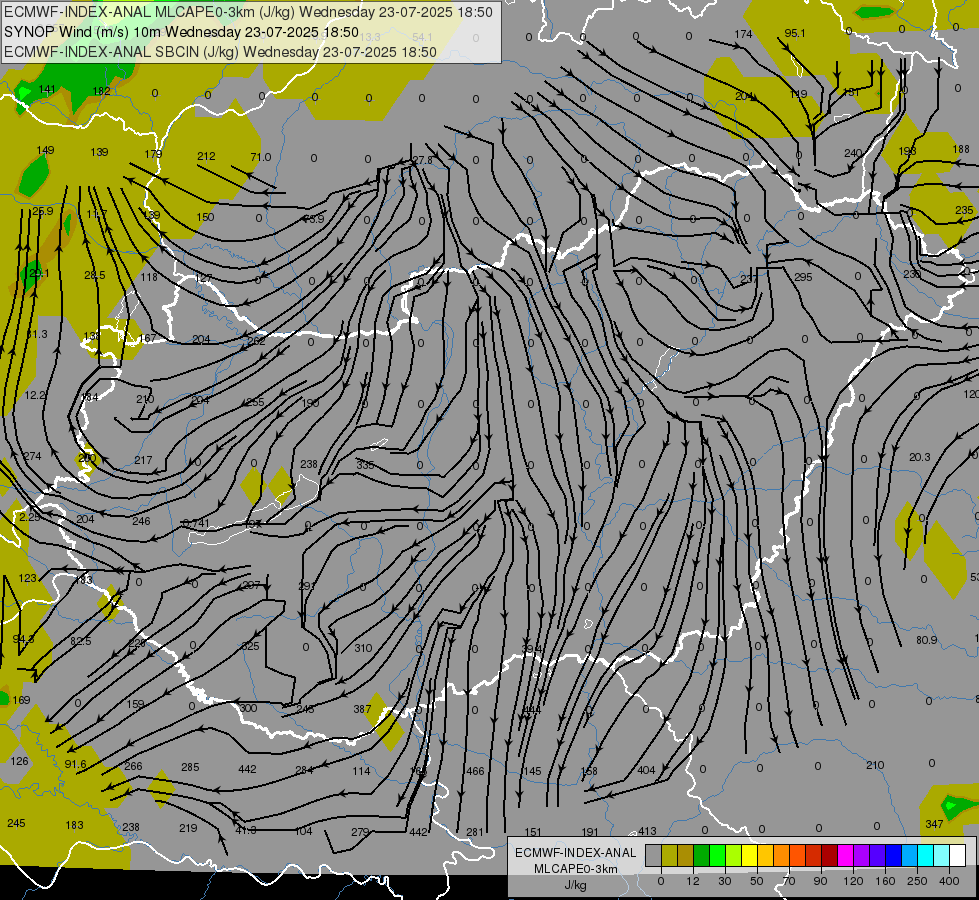This screenshot has width=979, height=900.
Task: Click the map value '95.1'
Action: pyautogui.click(x=795, y=34)
